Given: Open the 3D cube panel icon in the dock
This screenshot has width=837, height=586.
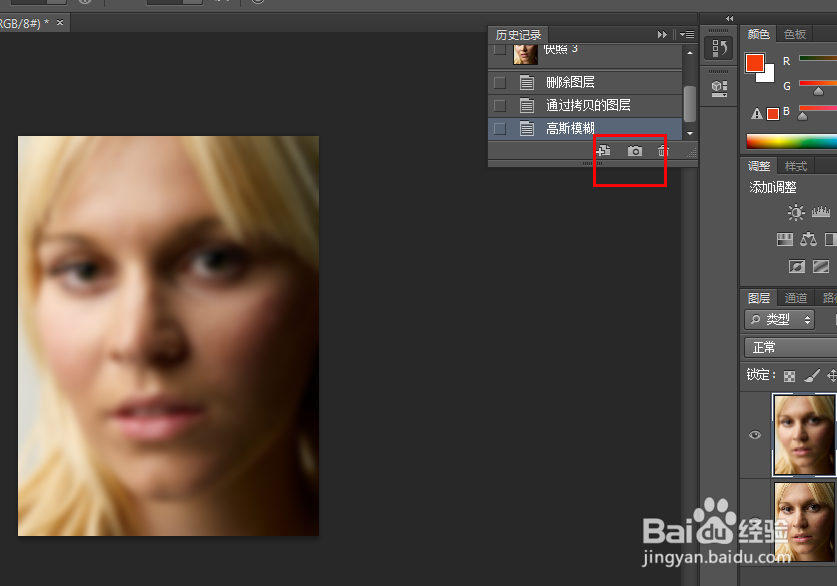Looking at the screenshot, I should pyautogui.click(x=719, y=88).
